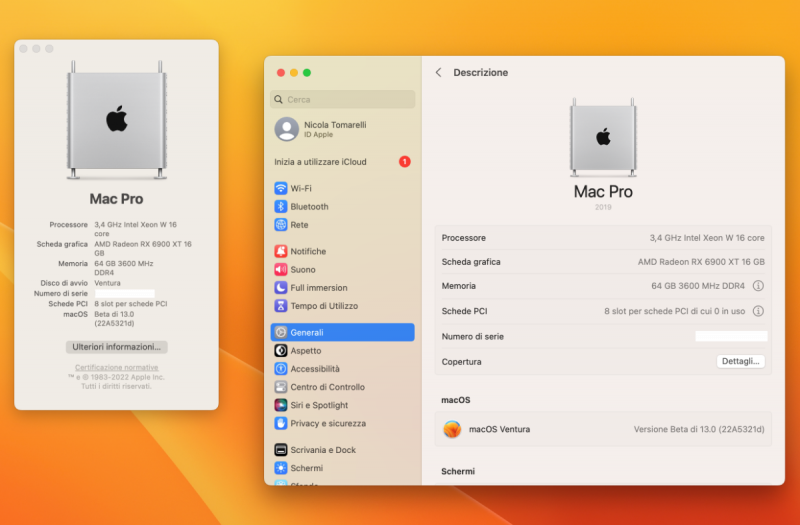Open the Copertura Dettagli button
Screen dimensions: 800x525
tap(740, 361)
